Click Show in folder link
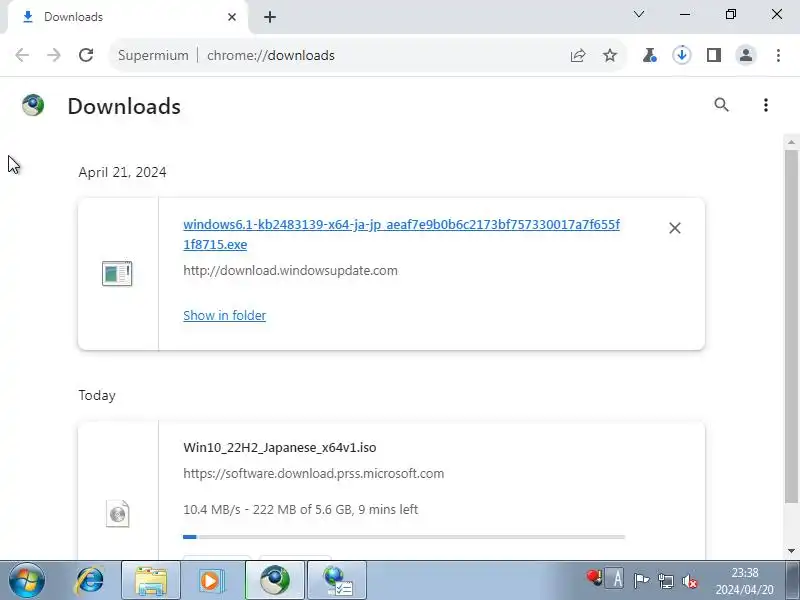The width and height of the screenshot is (800, 600). click(224, 315)
